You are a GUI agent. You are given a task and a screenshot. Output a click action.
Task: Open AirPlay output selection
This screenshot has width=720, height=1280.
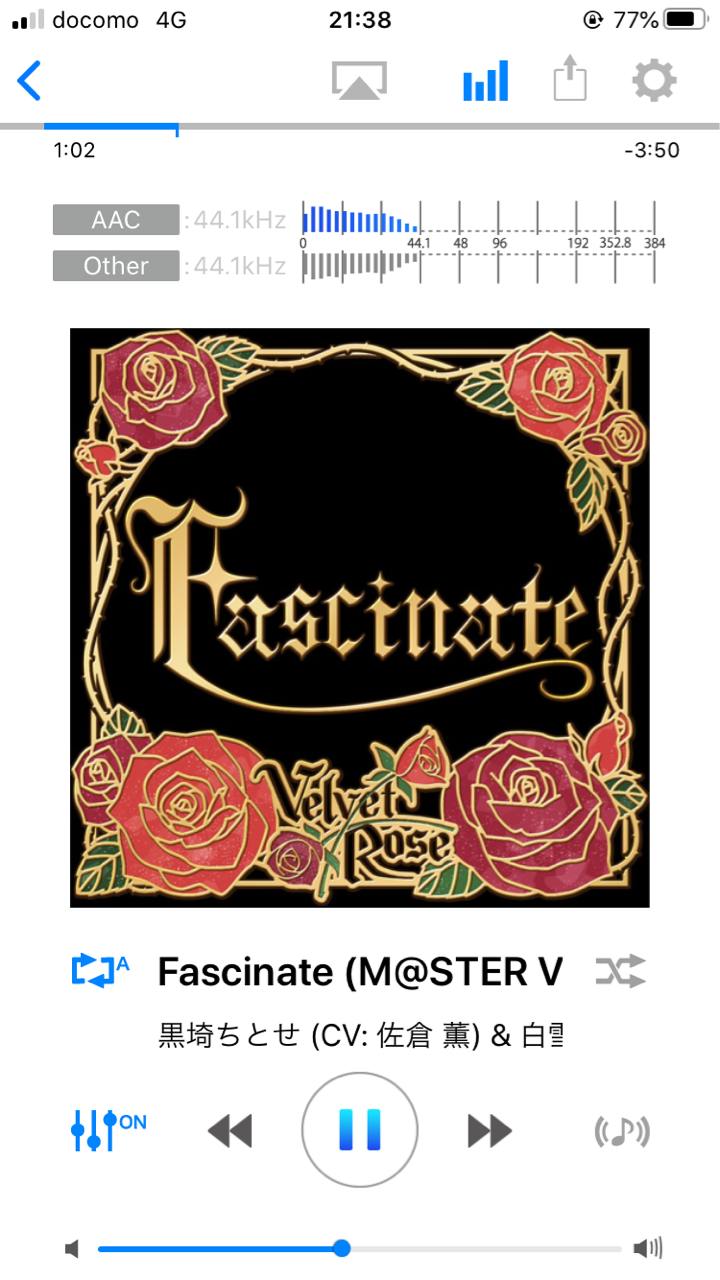point(360,81)
